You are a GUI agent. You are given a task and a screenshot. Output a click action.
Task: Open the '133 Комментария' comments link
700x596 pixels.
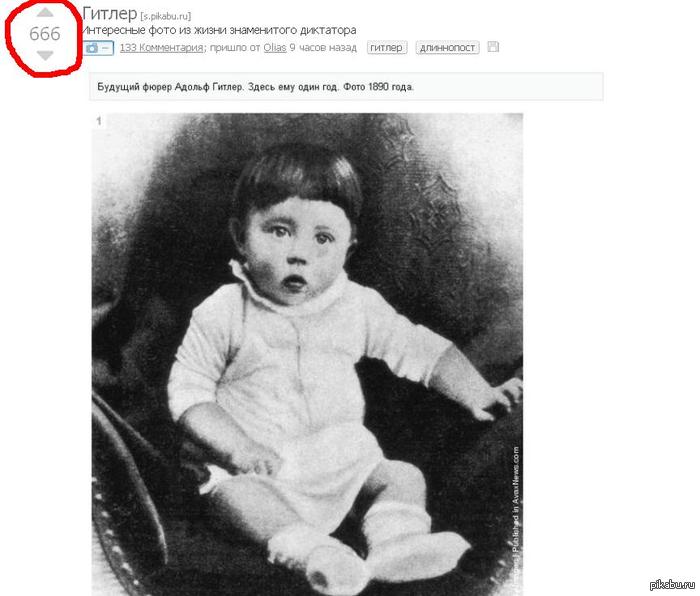coord(162,47)
